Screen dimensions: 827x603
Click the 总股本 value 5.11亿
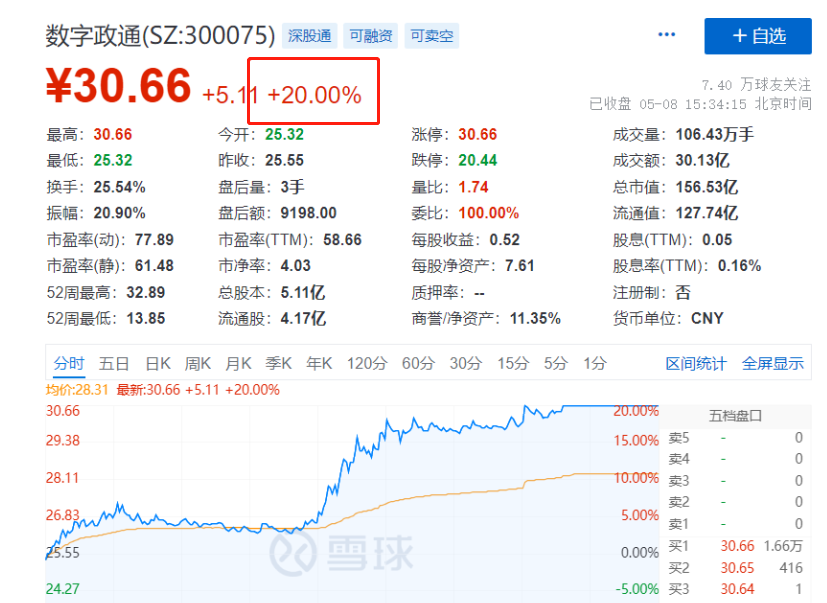[303, 293]
